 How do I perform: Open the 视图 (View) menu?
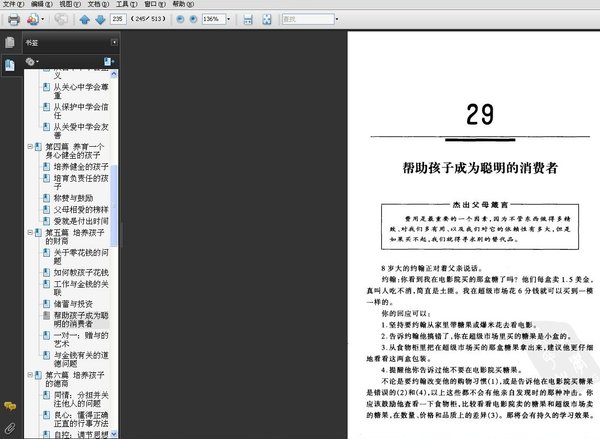70,4
